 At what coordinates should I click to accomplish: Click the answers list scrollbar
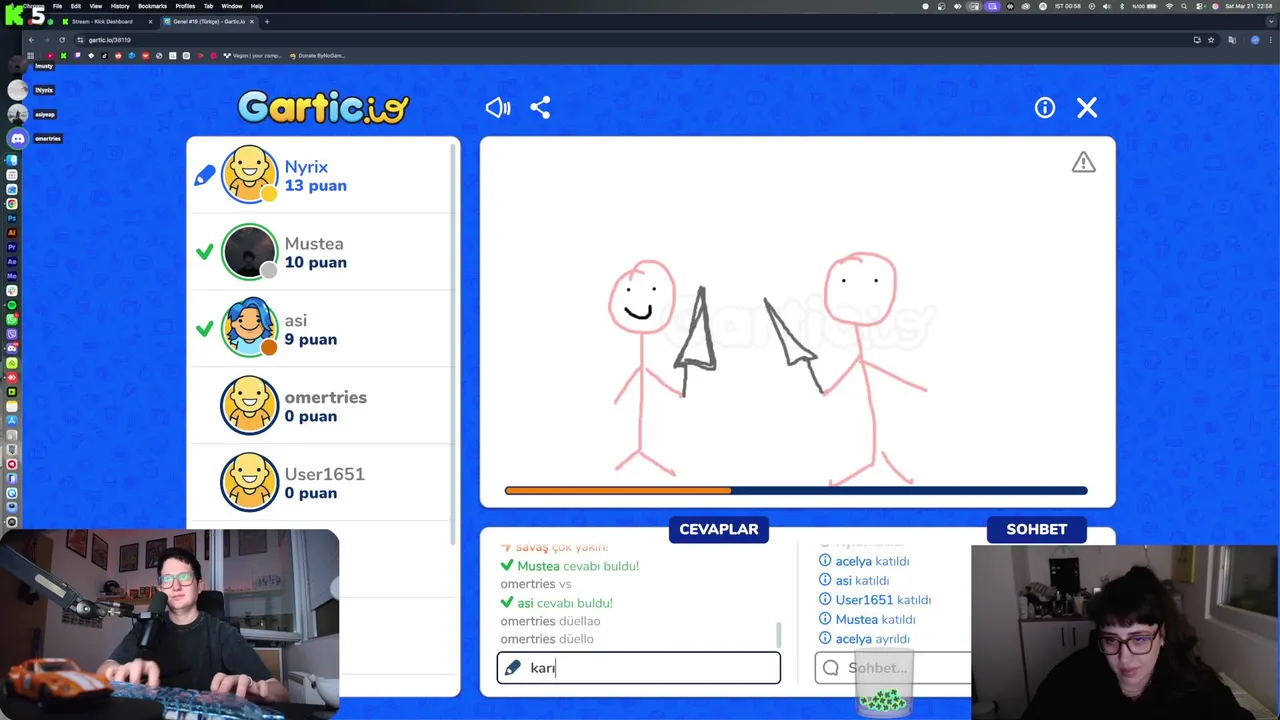[778, 635]
